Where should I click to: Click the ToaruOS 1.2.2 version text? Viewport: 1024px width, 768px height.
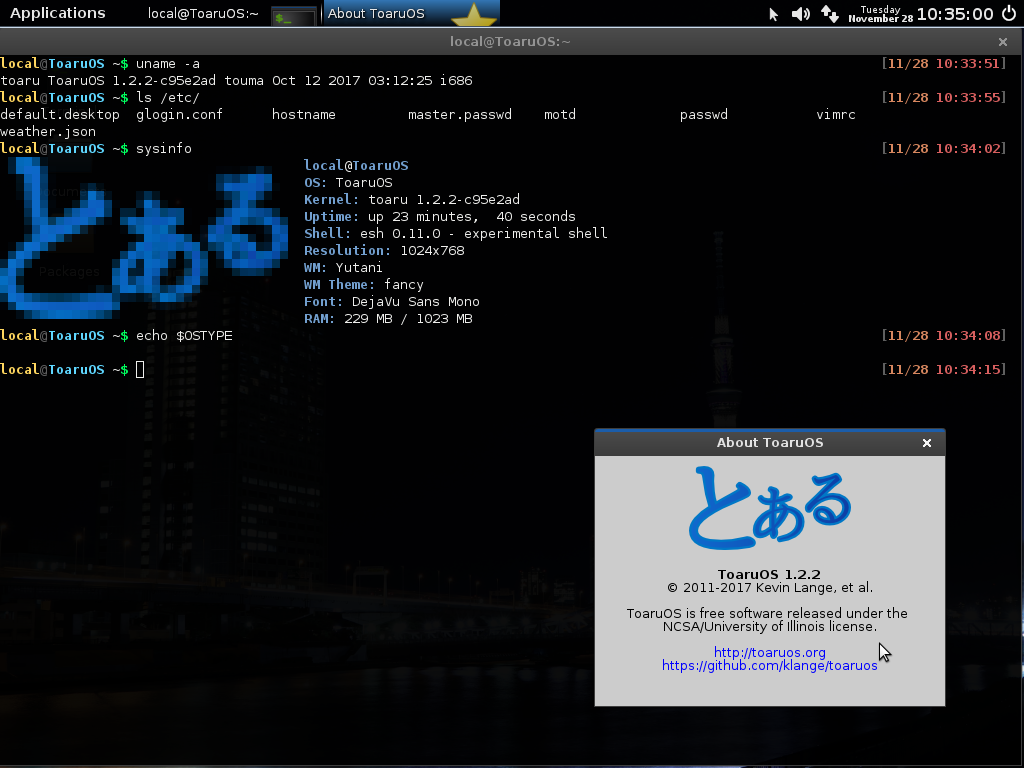coord(769,574)
